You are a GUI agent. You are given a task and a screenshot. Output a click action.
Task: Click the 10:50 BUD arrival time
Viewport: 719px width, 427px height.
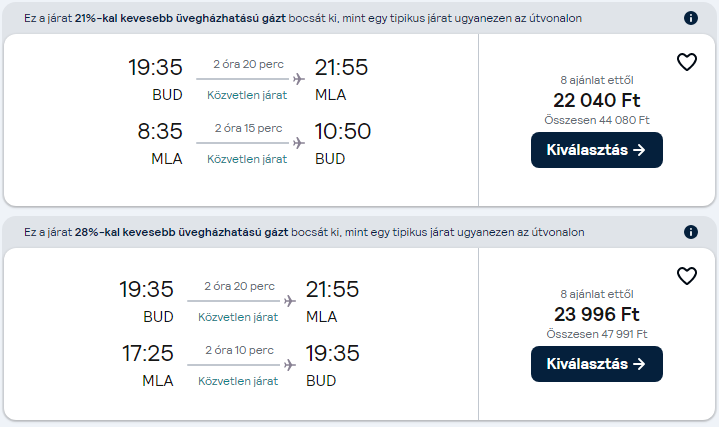click(x=343, y=132)
